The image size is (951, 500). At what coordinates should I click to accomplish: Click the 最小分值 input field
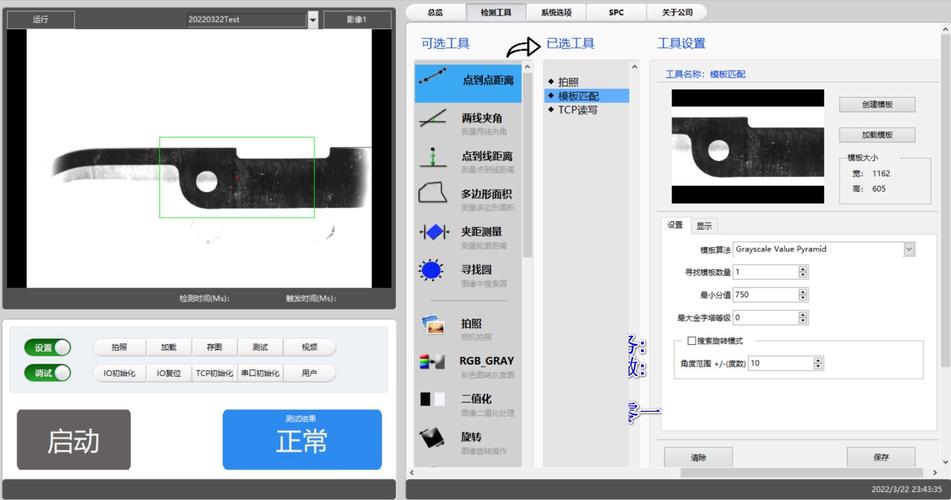tap(766, 295)
